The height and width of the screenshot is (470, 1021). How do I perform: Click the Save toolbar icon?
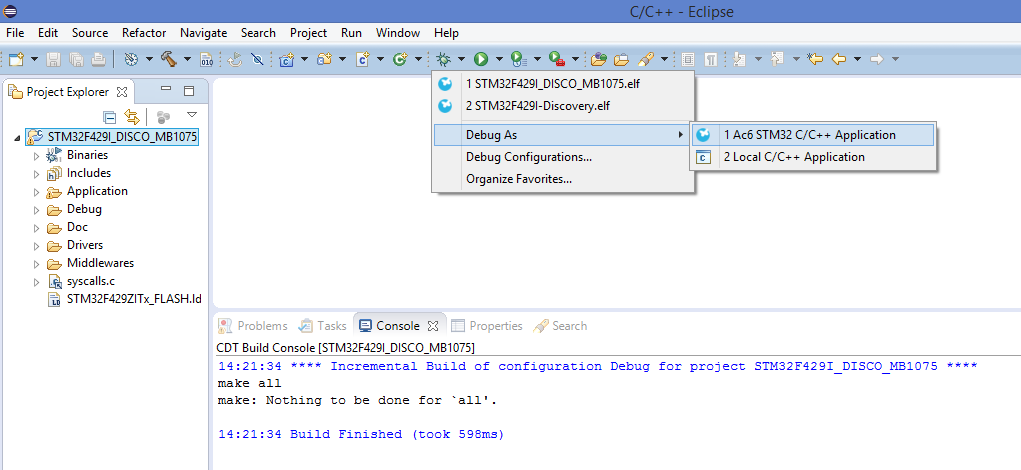[53, 59]
